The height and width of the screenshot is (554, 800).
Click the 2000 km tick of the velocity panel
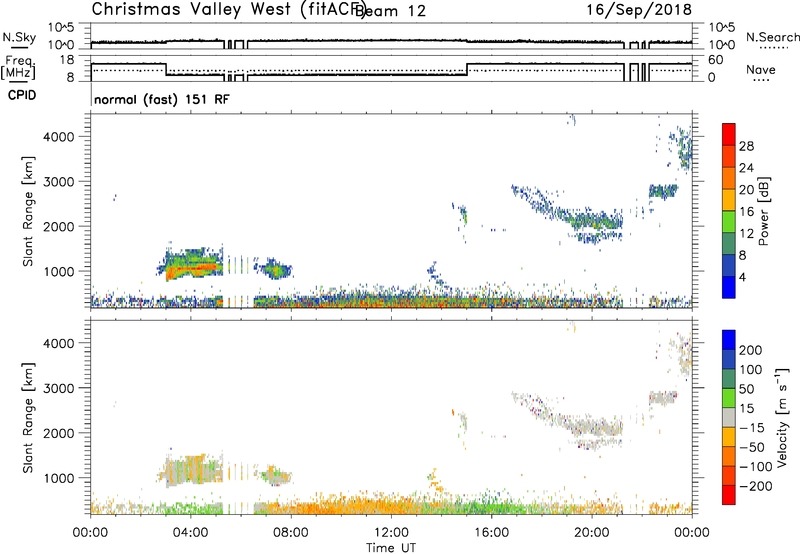[x=59, y=433]
